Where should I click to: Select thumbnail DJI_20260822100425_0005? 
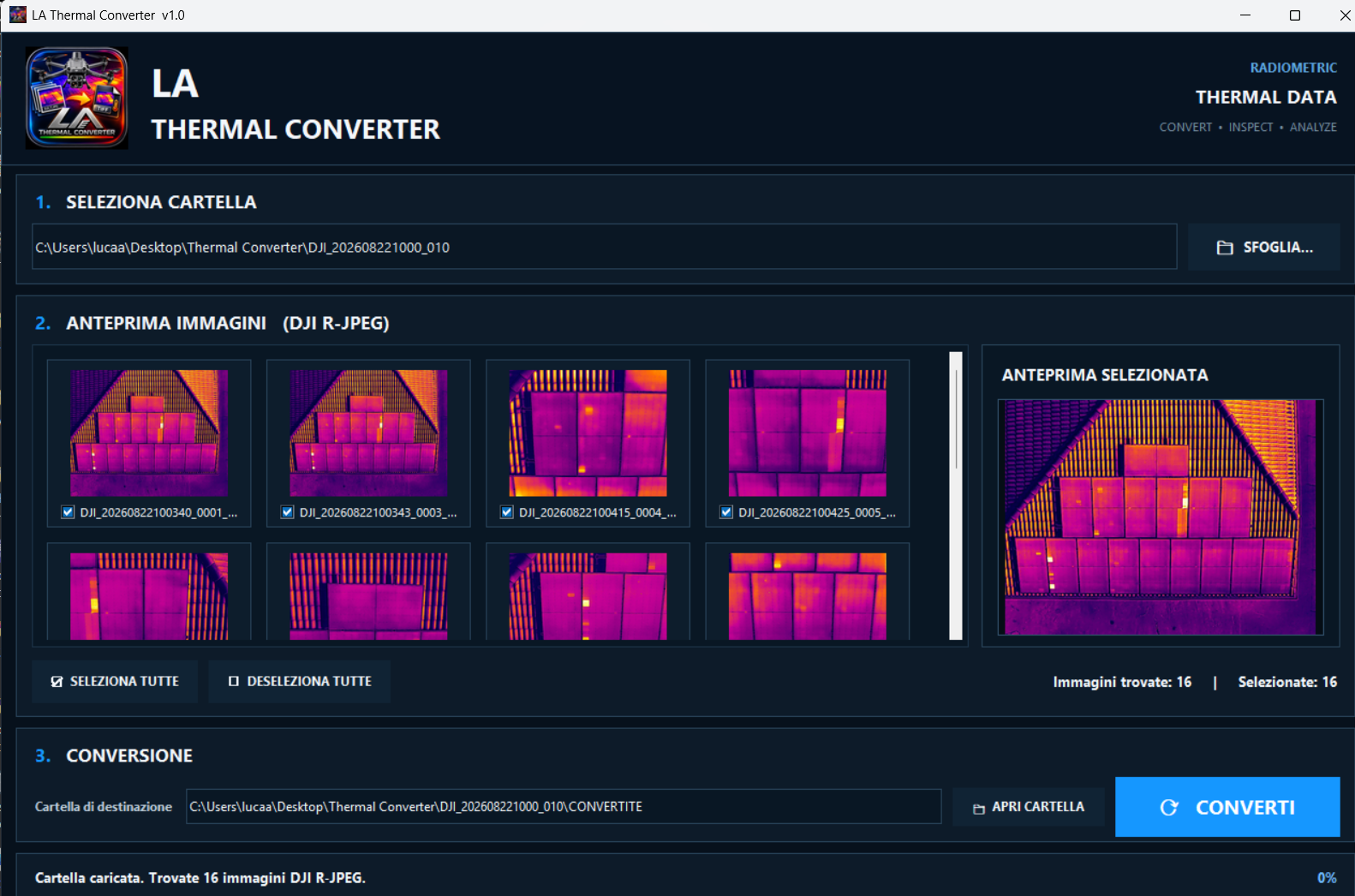pos(807,433)
